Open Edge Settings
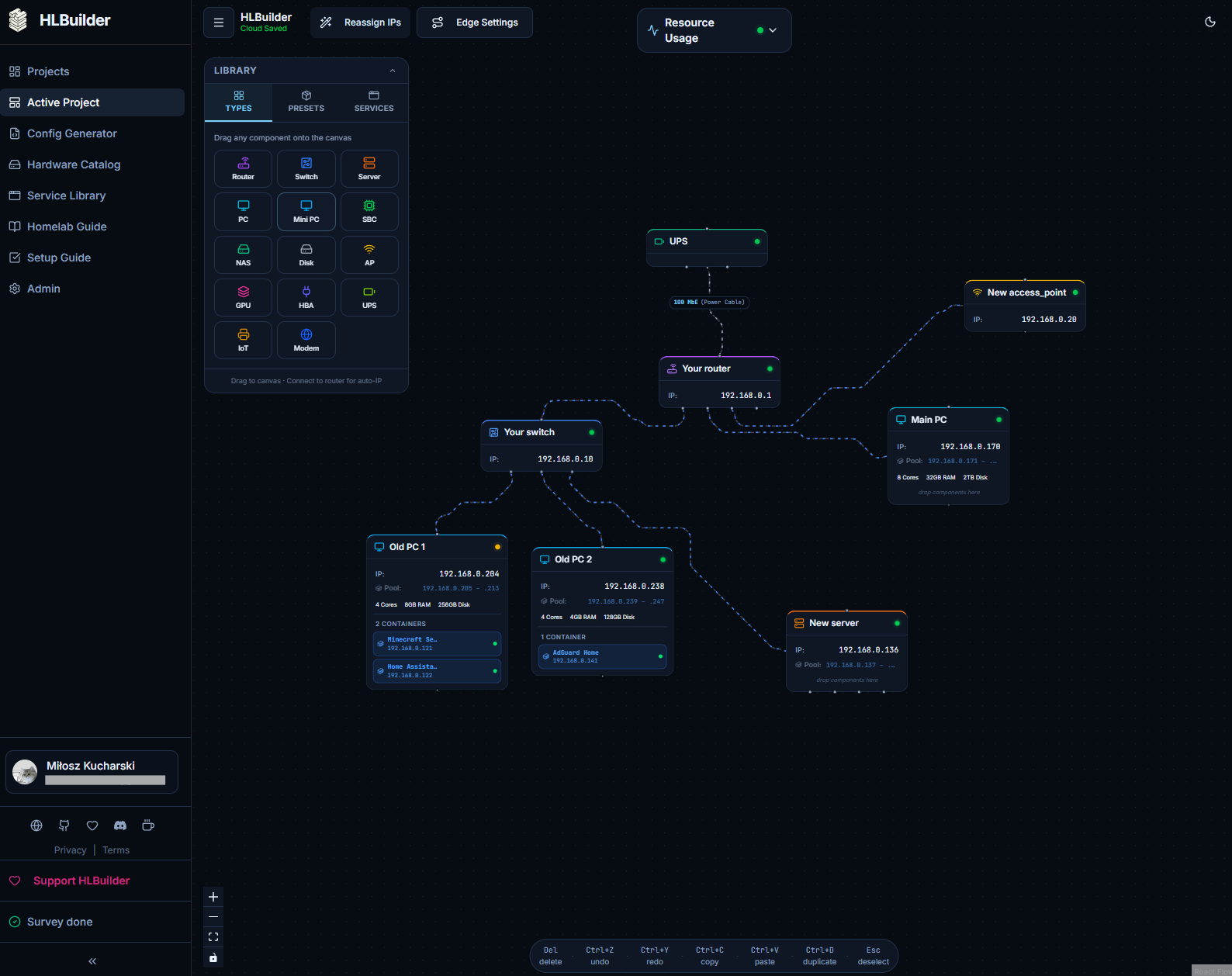The width and height of the screenshot is (1232, 976). (x=475, y=22)
